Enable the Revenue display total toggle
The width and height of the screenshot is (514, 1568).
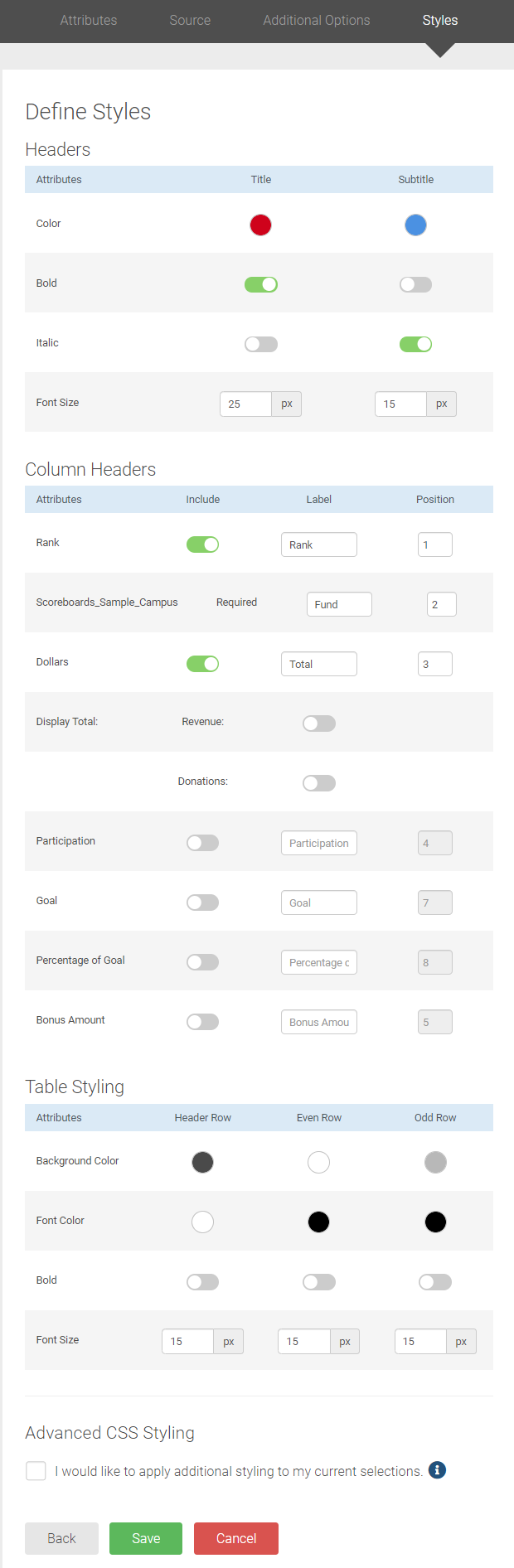319,723
